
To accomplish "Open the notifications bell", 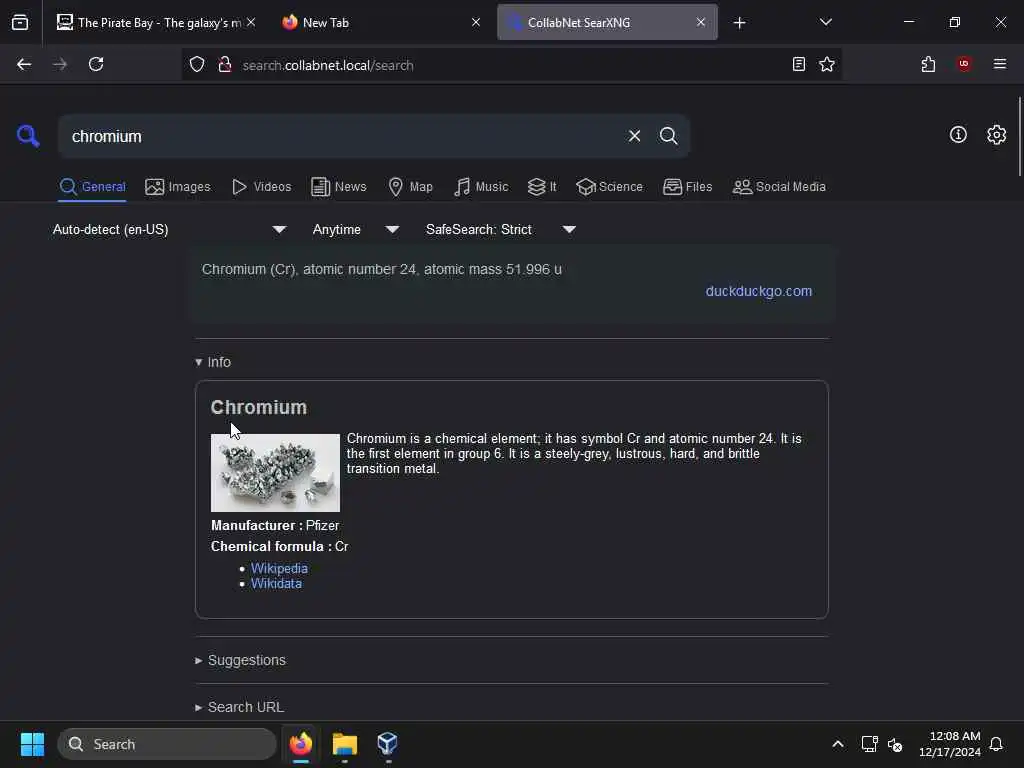I will tap(996, 744).
